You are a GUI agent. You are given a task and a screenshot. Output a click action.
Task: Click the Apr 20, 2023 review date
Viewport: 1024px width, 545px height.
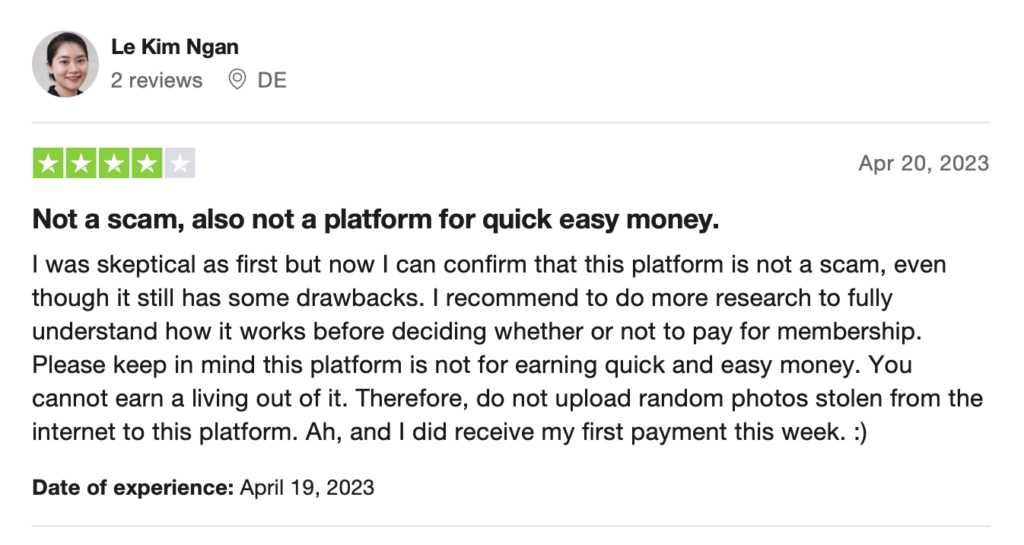coord(923,163)
